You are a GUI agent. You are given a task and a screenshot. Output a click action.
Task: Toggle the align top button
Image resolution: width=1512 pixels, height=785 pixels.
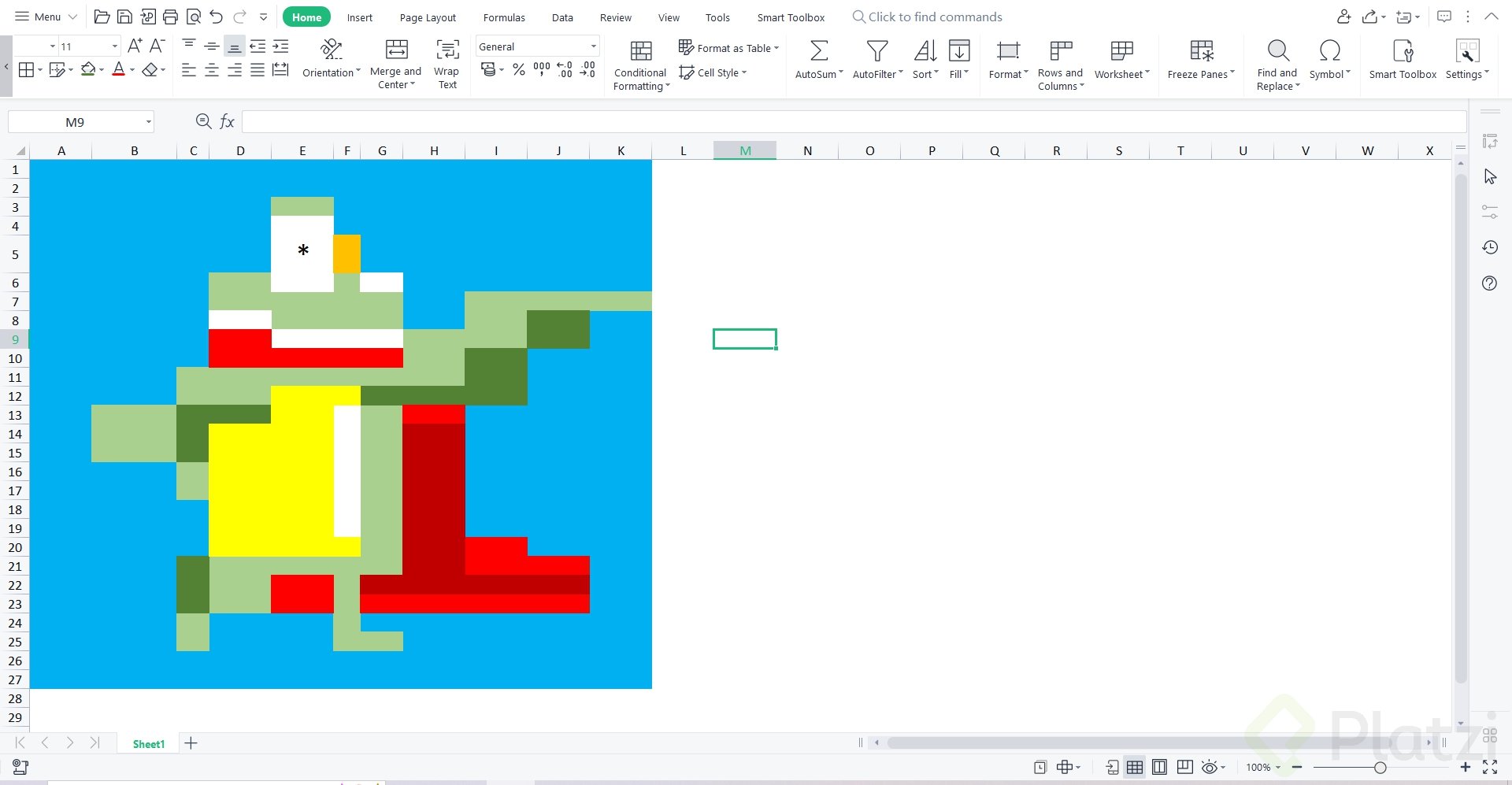(189, 46)
